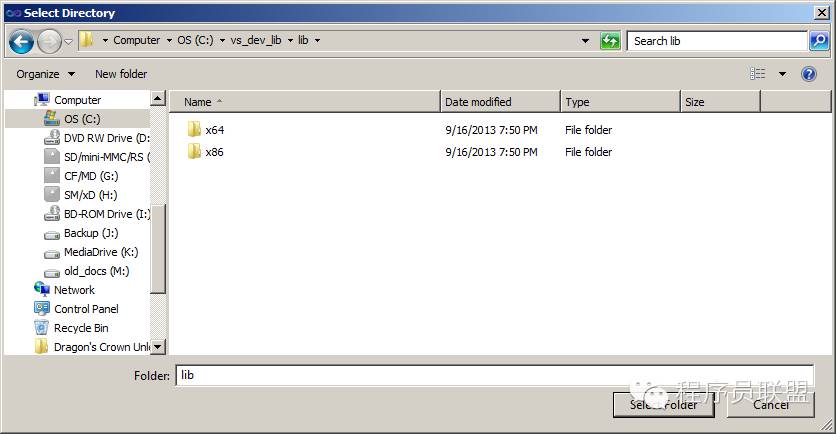Select MediaDrive (K:) in the tree
Image resolution: width=836 pixels, height=434 pixels.
[x=101, y=252]
